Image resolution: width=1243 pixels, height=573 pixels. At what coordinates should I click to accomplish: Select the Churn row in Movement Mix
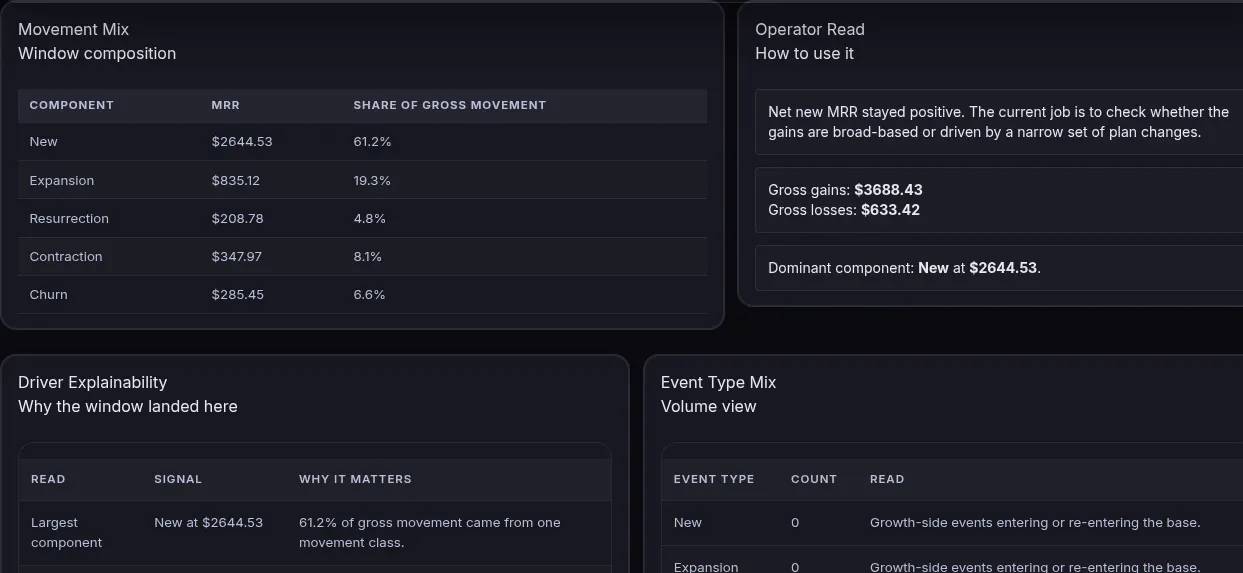pyautogui.click(x=362, y=295)
